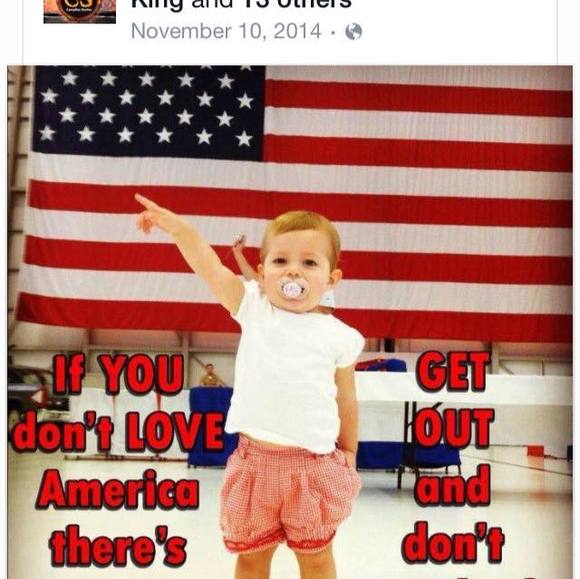Click the pacifier in the toddler's mouth

(x=294, y=289)
